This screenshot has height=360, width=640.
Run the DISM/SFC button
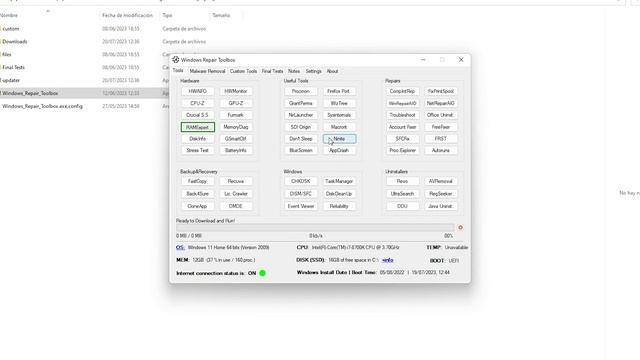tap(301, 194)
